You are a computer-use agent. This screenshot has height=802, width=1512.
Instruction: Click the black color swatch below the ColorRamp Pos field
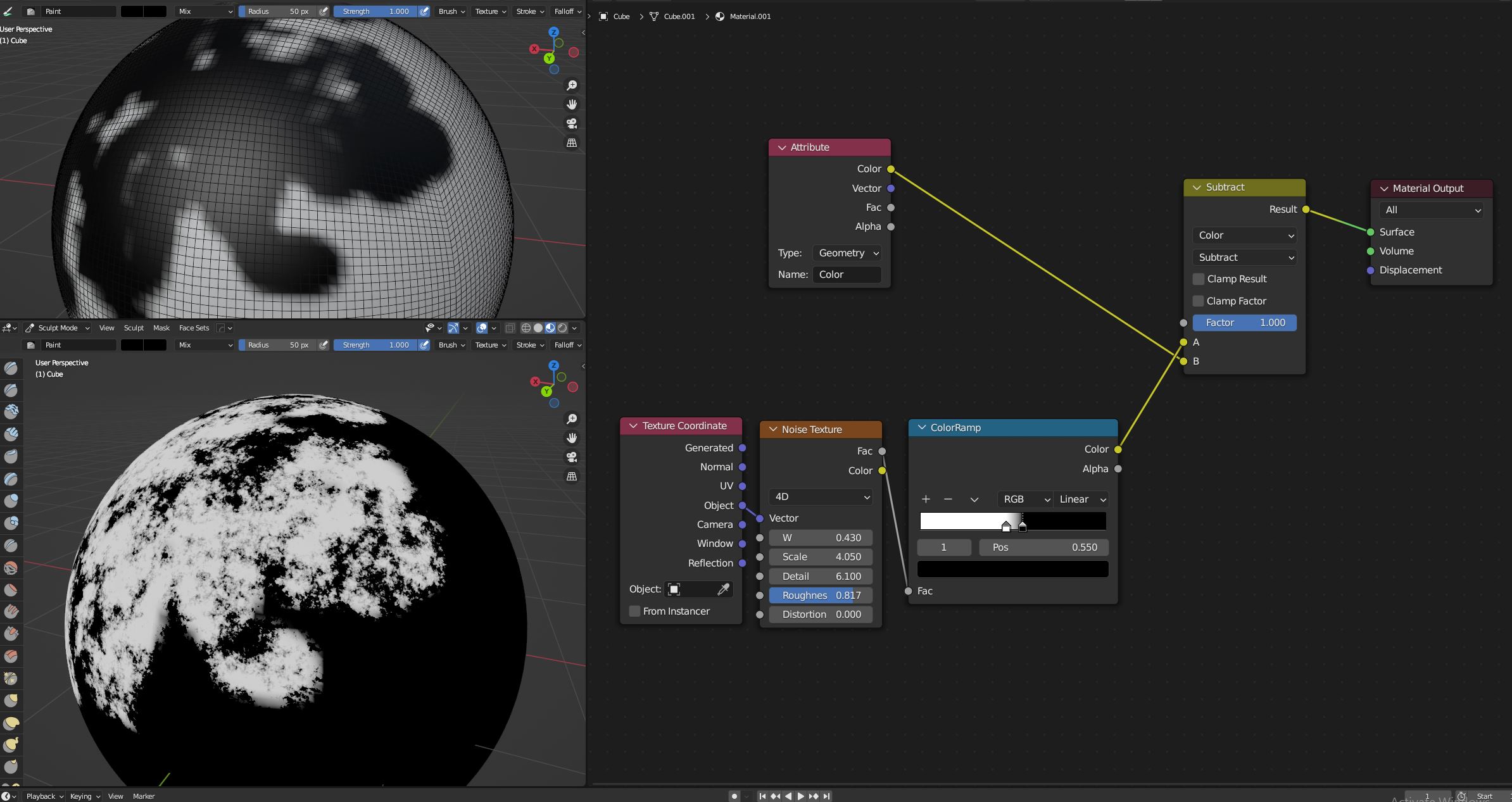click(x=1012, y=568)
